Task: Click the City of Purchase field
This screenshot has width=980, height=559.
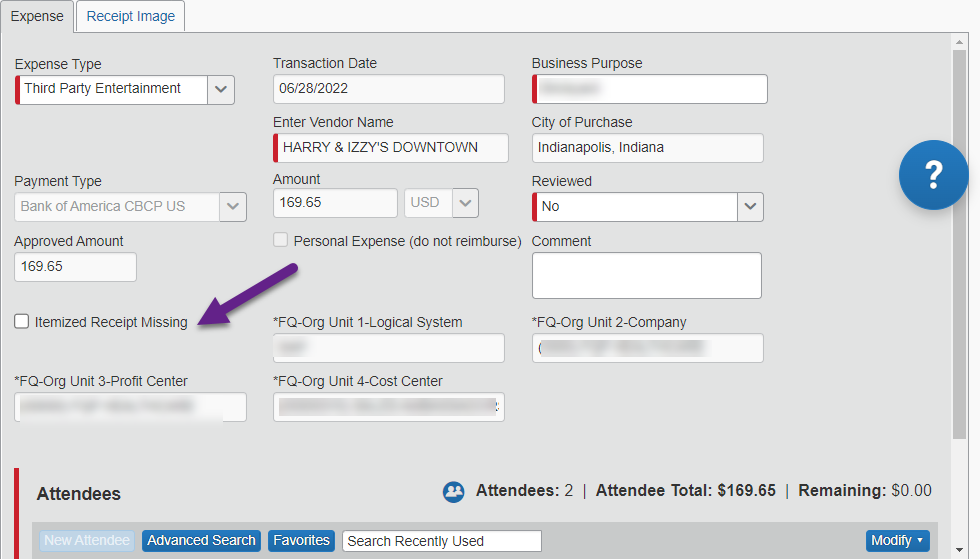Action: [647, 148]
